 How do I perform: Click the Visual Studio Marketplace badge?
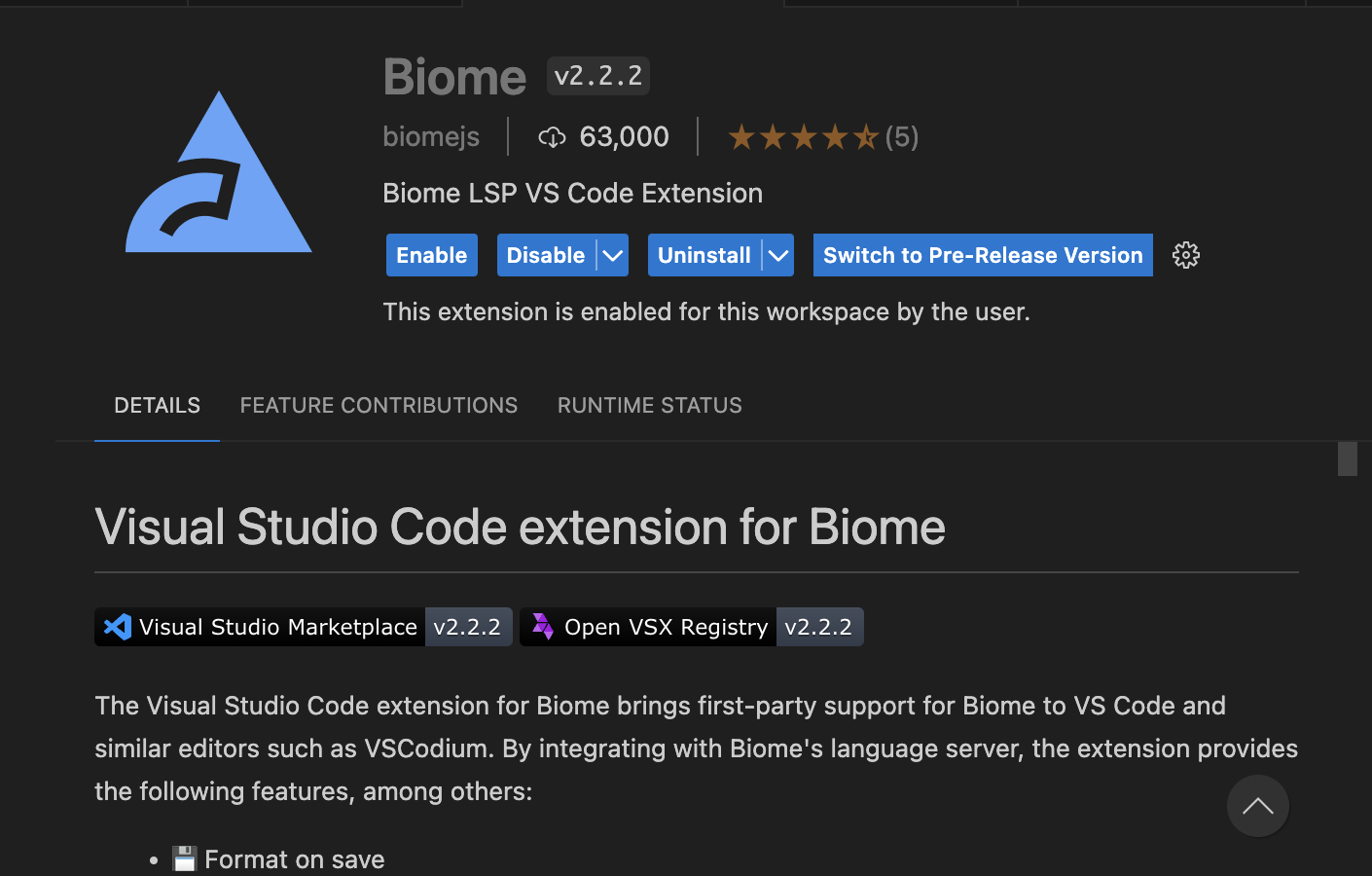coord(304,627)
